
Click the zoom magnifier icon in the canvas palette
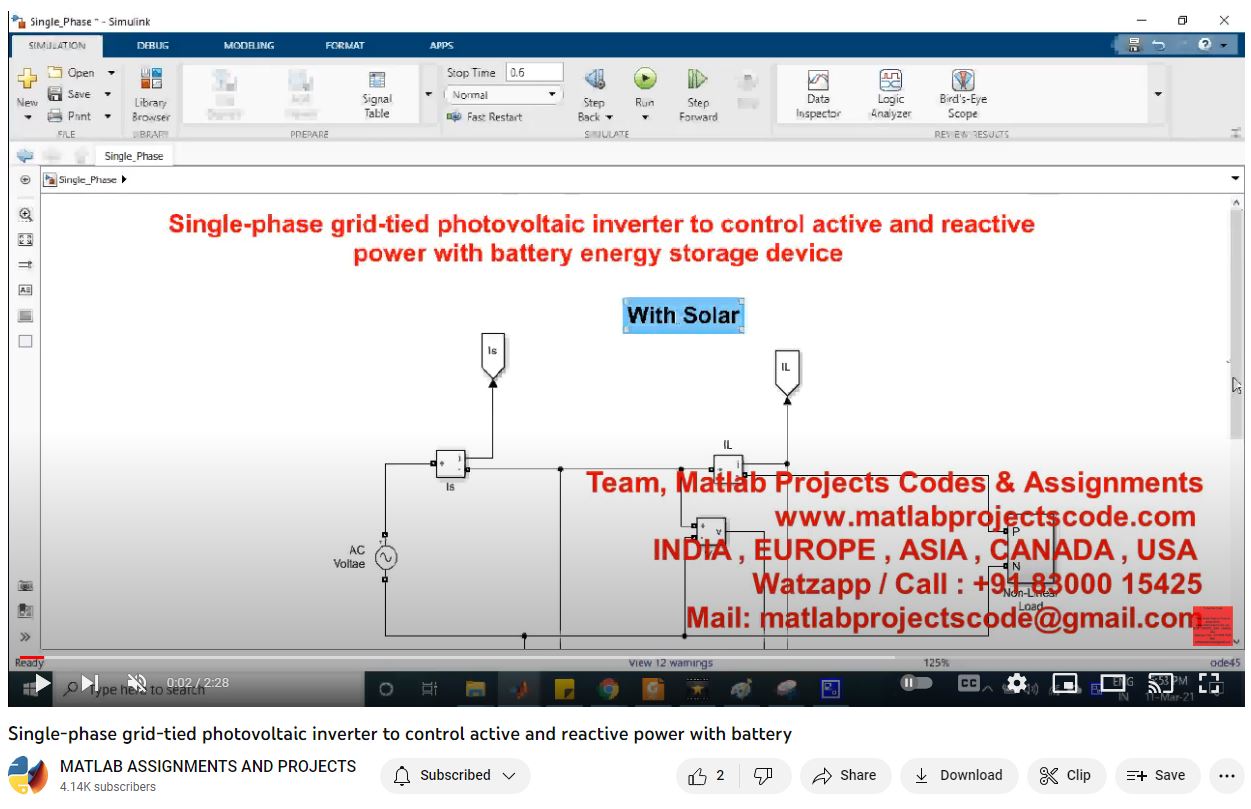(x=26, y=215)
